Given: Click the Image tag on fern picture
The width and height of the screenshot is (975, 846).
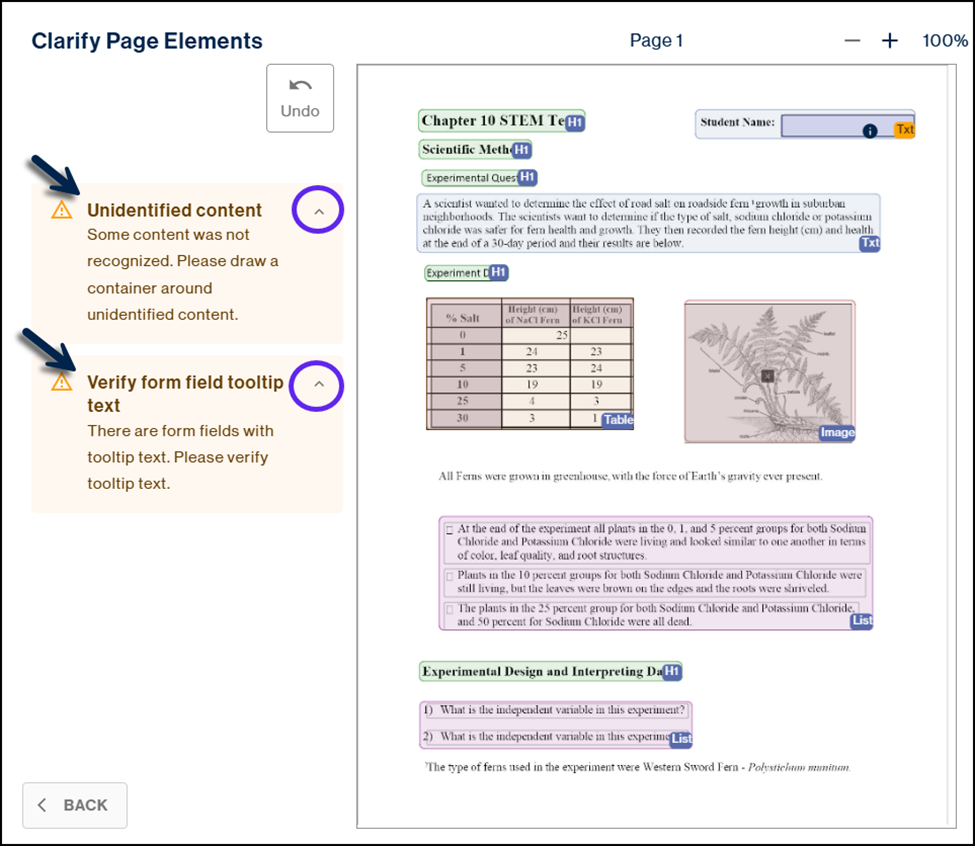Looking at the screenshot, I should click(x=837, y=433).
